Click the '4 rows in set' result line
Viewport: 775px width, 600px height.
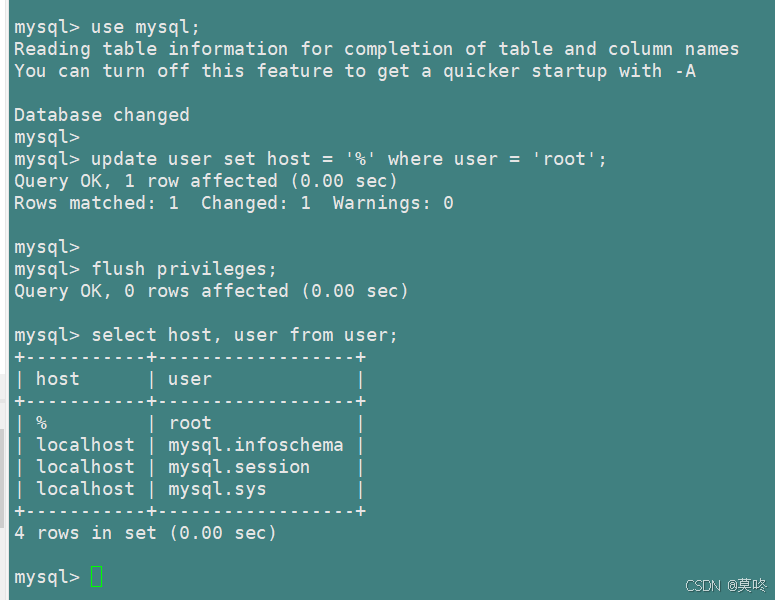[x=145, y=533]
